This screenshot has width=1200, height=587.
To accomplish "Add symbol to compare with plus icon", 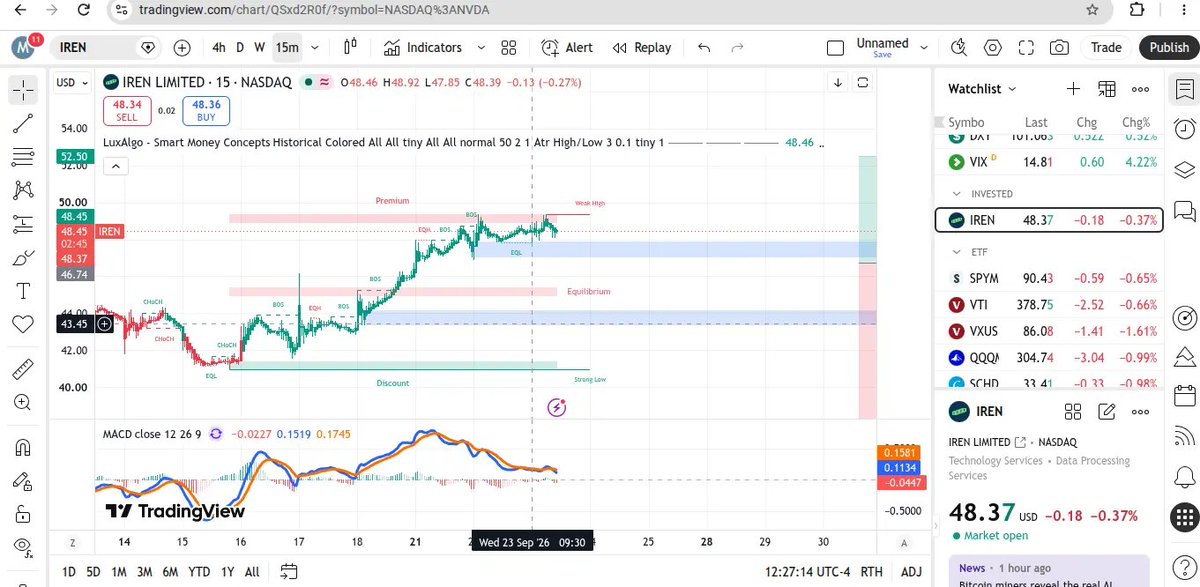I will 182,47.
